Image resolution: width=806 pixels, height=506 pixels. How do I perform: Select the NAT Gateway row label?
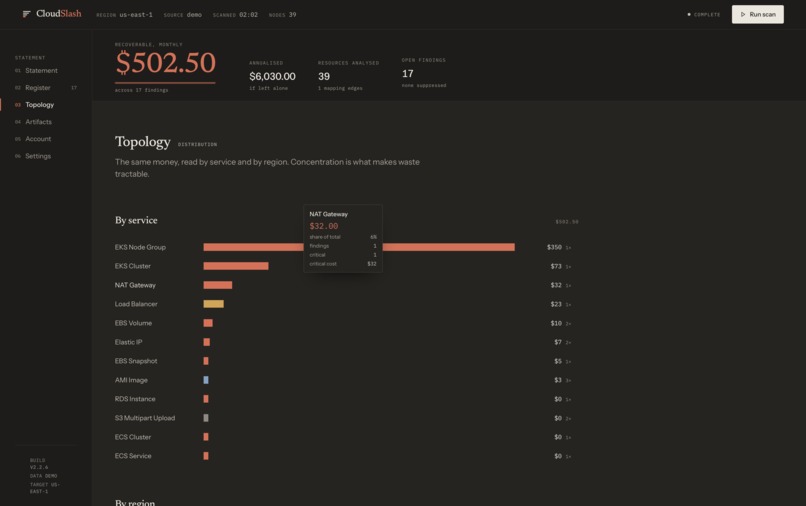(135, 285)
